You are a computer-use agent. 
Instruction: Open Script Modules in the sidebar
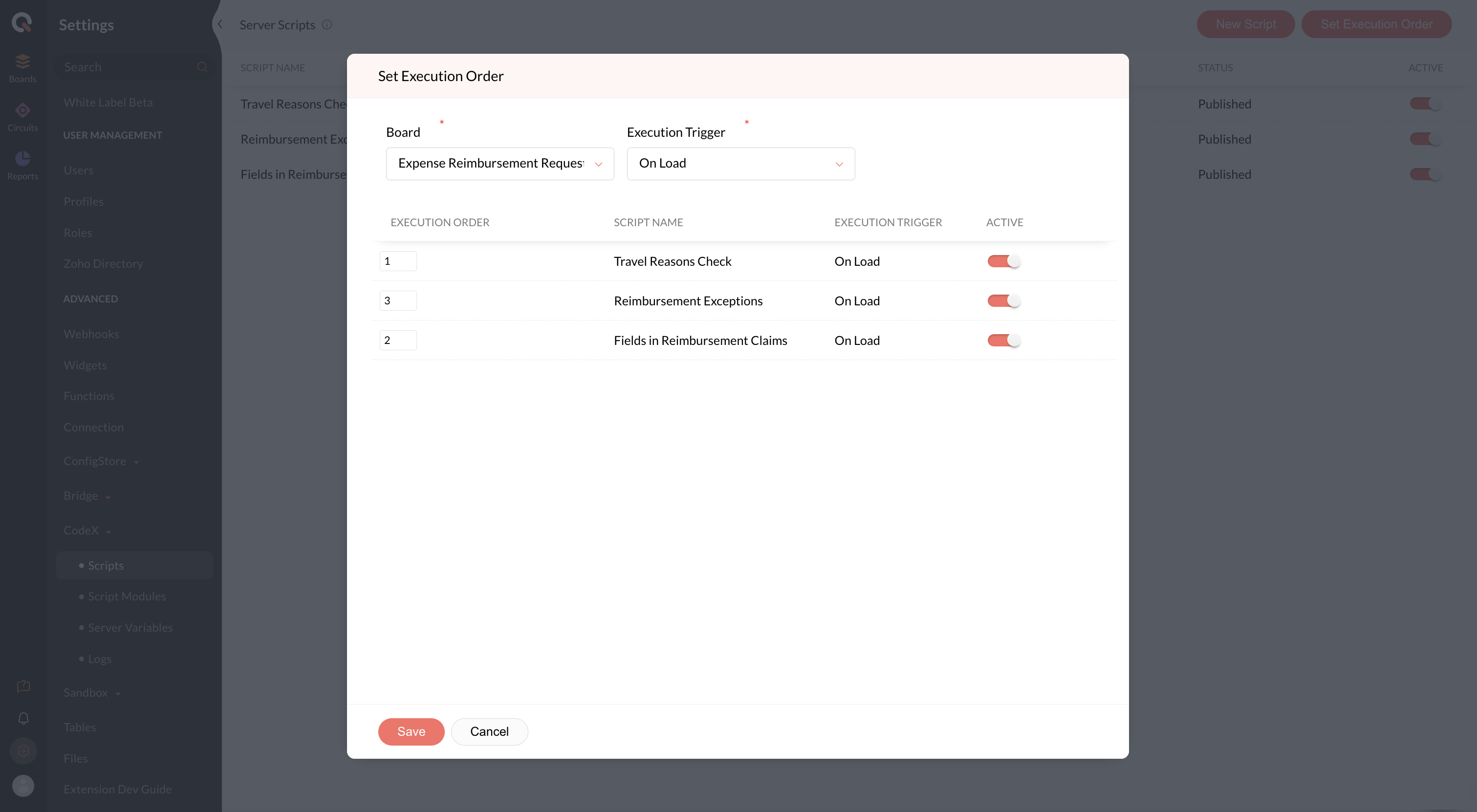[x=127, y=597]
